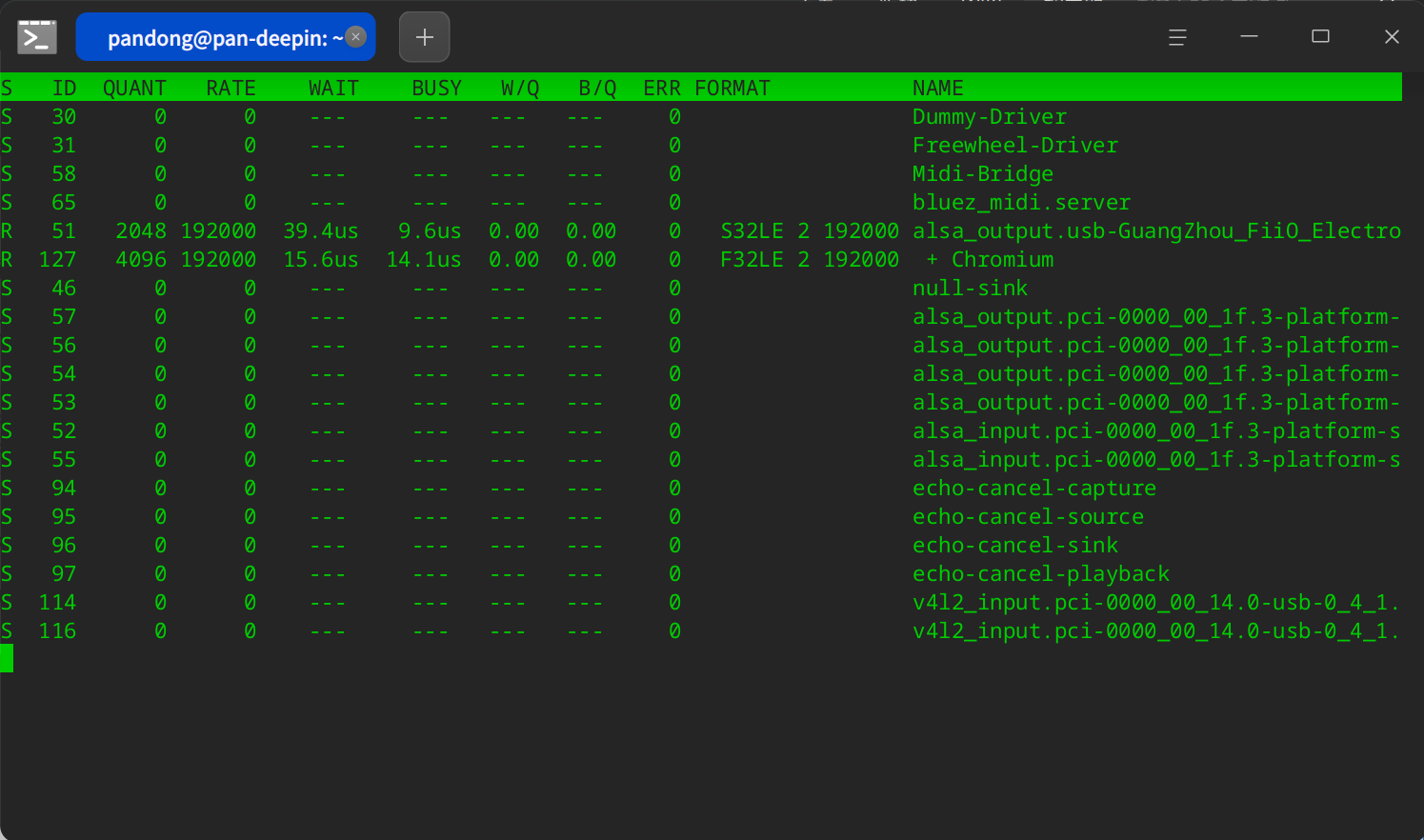Viewport: 1424px width, 840px height.
Task: Click the terminal app icon in title bar
Action: 37,37
